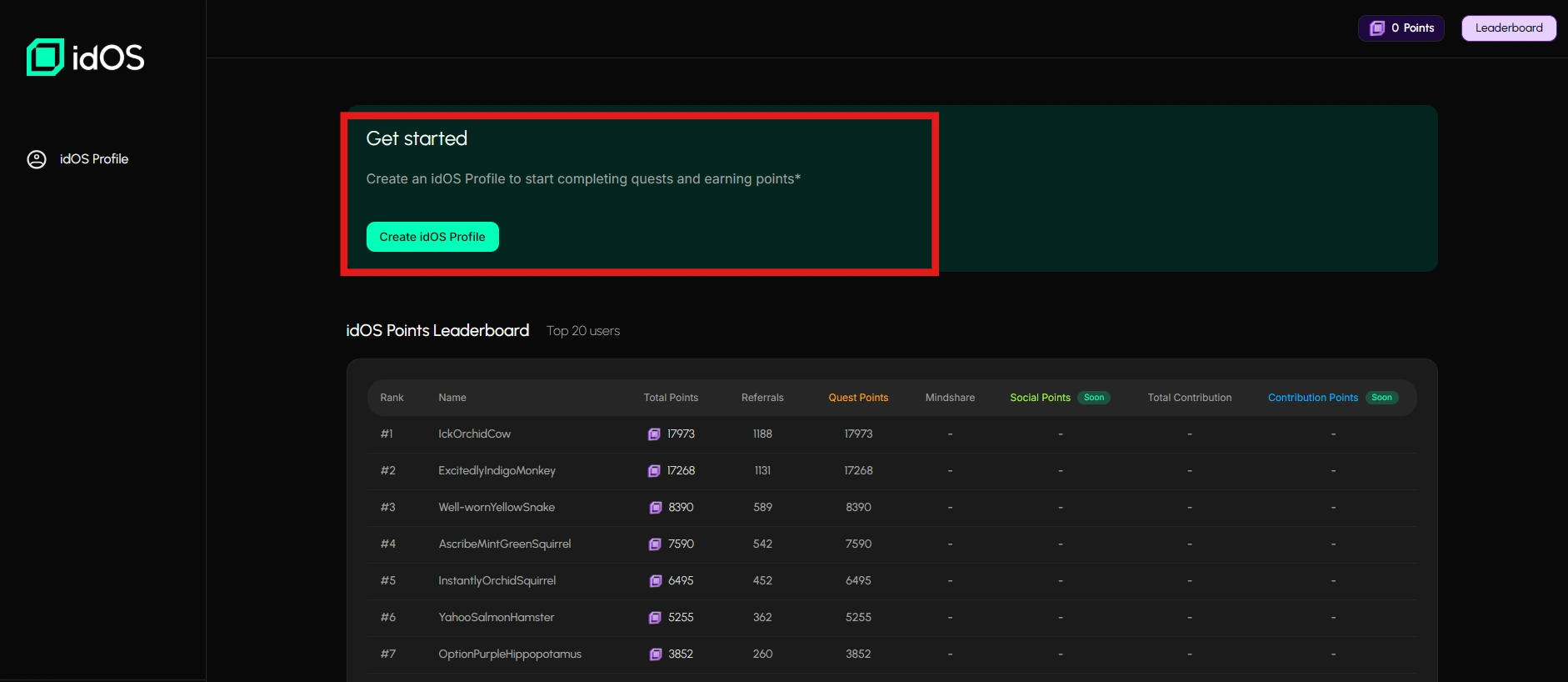Open idOS Profile from the sidebar
The height and width of the screenshot is (682, 1568).
coord(93,159)
